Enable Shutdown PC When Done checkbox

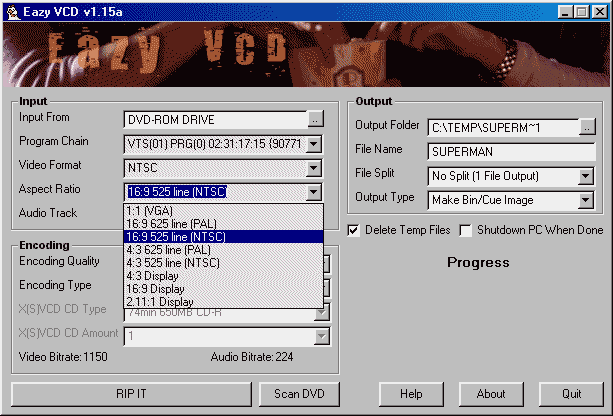pyautogui.click(x=466, y=230)
